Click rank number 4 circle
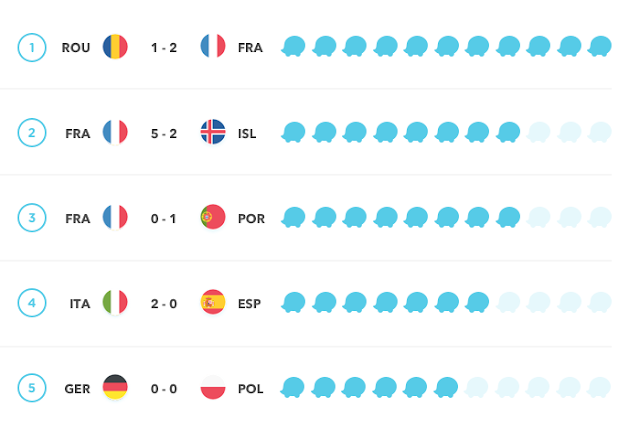 (x=33, y=303)
